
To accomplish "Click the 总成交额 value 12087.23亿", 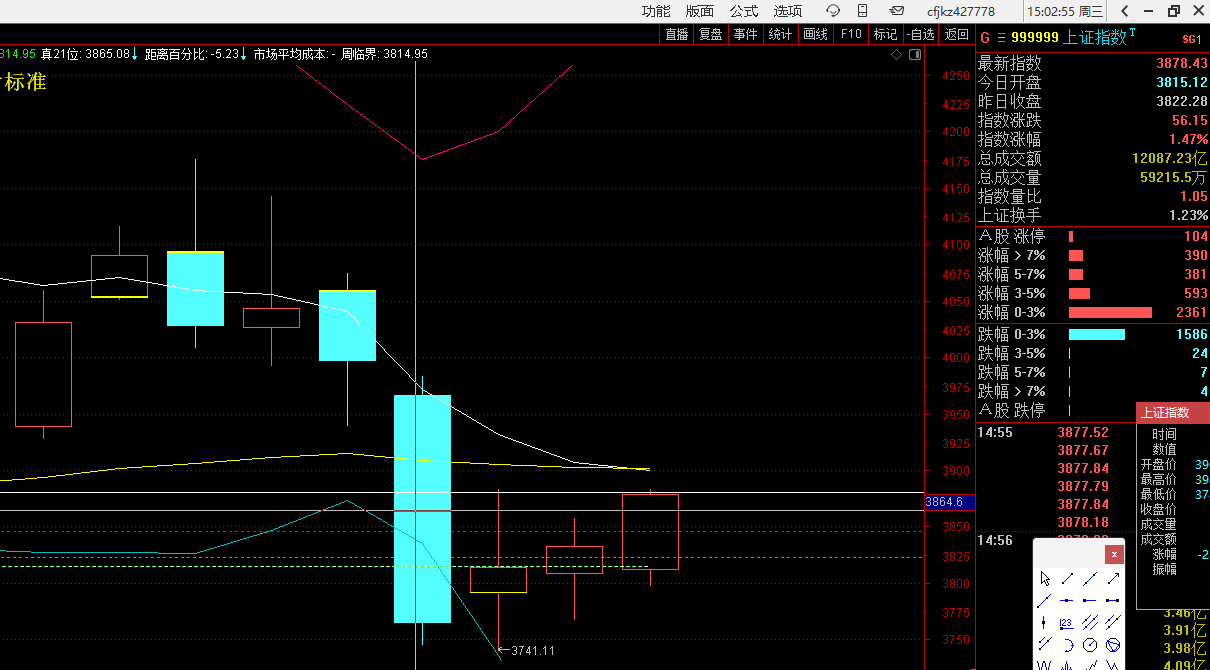I will 1169,158.
